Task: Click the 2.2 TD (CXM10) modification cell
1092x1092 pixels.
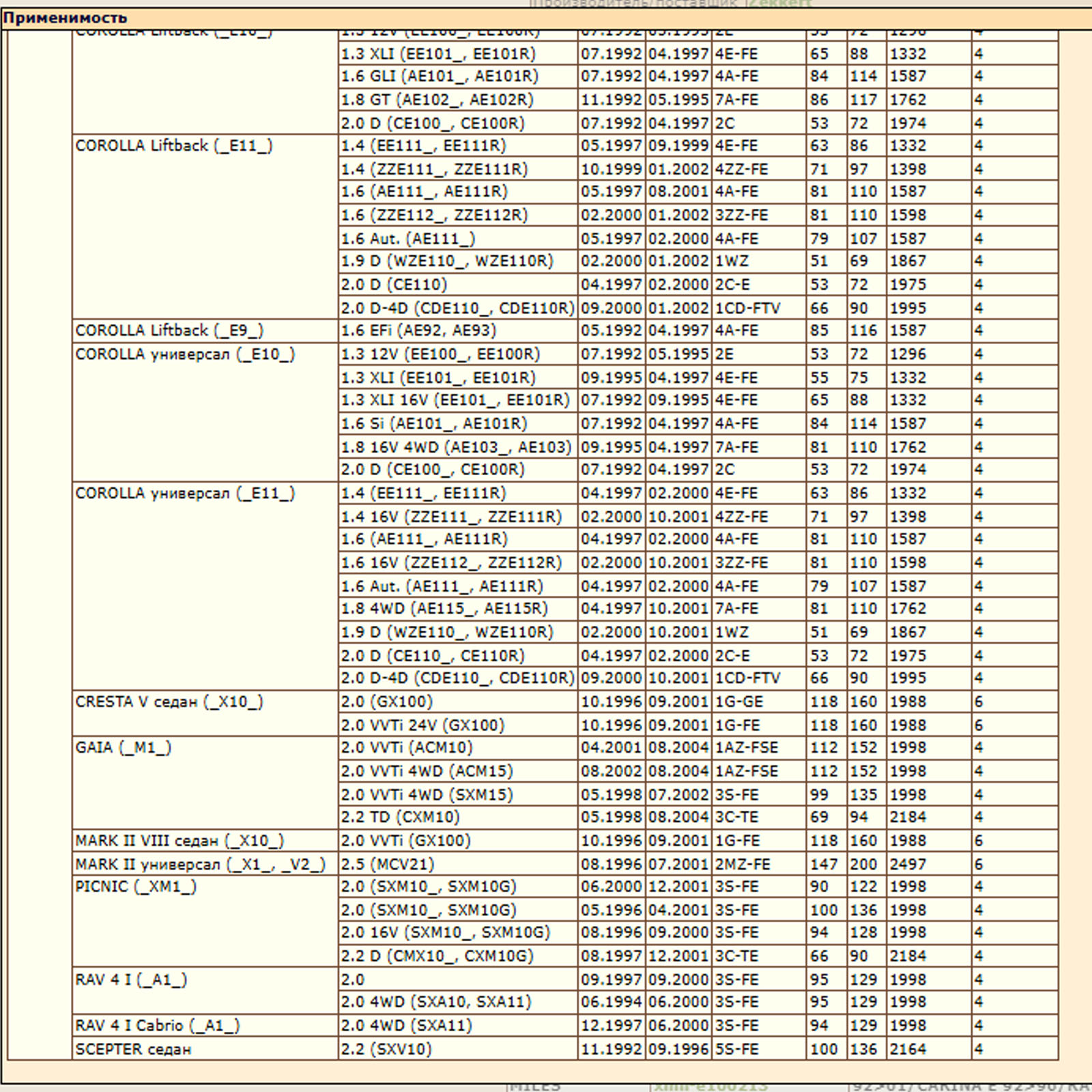Action: pos(400,818)
